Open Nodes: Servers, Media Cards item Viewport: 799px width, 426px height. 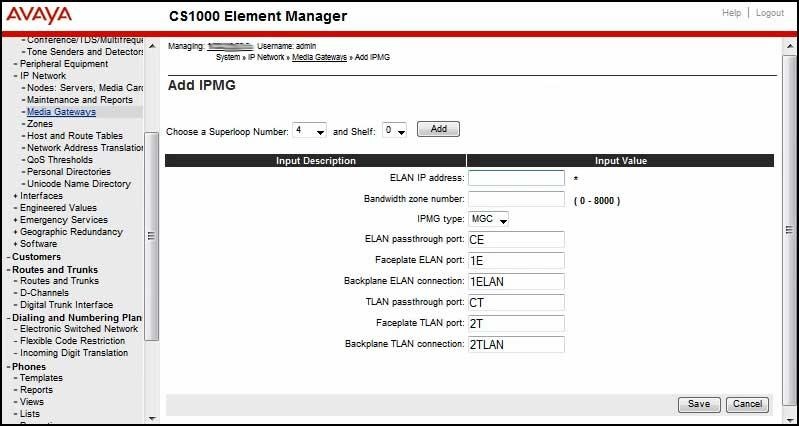pyautogui.click(x=85, y=88)
